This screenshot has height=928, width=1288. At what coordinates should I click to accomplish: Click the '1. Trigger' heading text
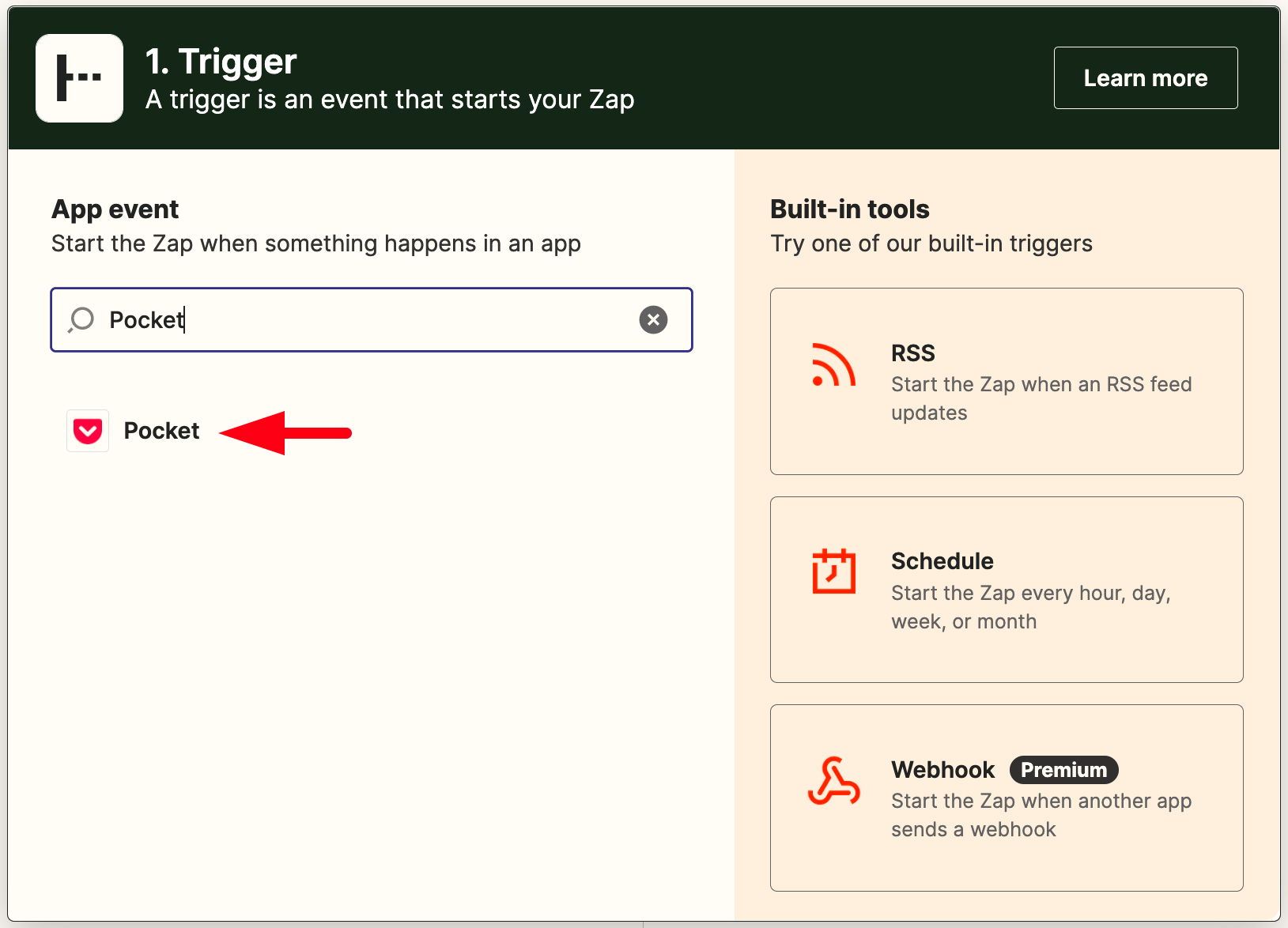(221, 62)
